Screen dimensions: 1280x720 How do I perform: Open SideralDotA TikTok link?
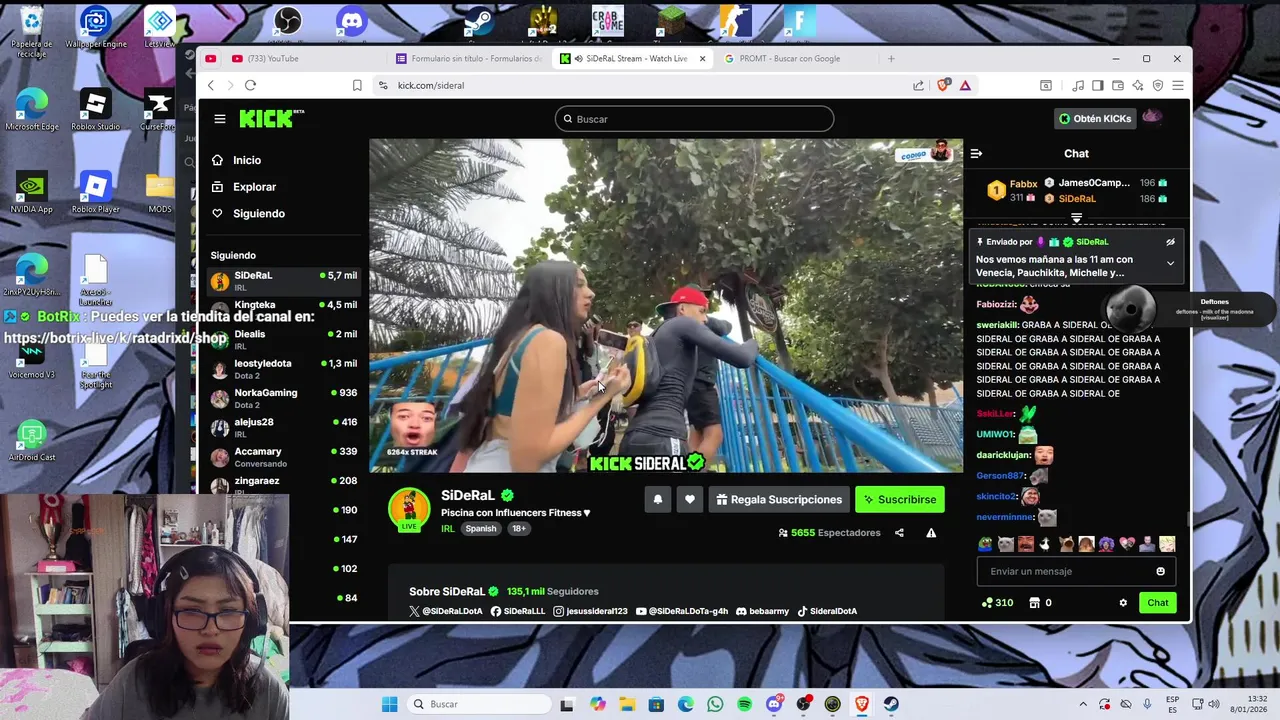[x=827, y=611]
